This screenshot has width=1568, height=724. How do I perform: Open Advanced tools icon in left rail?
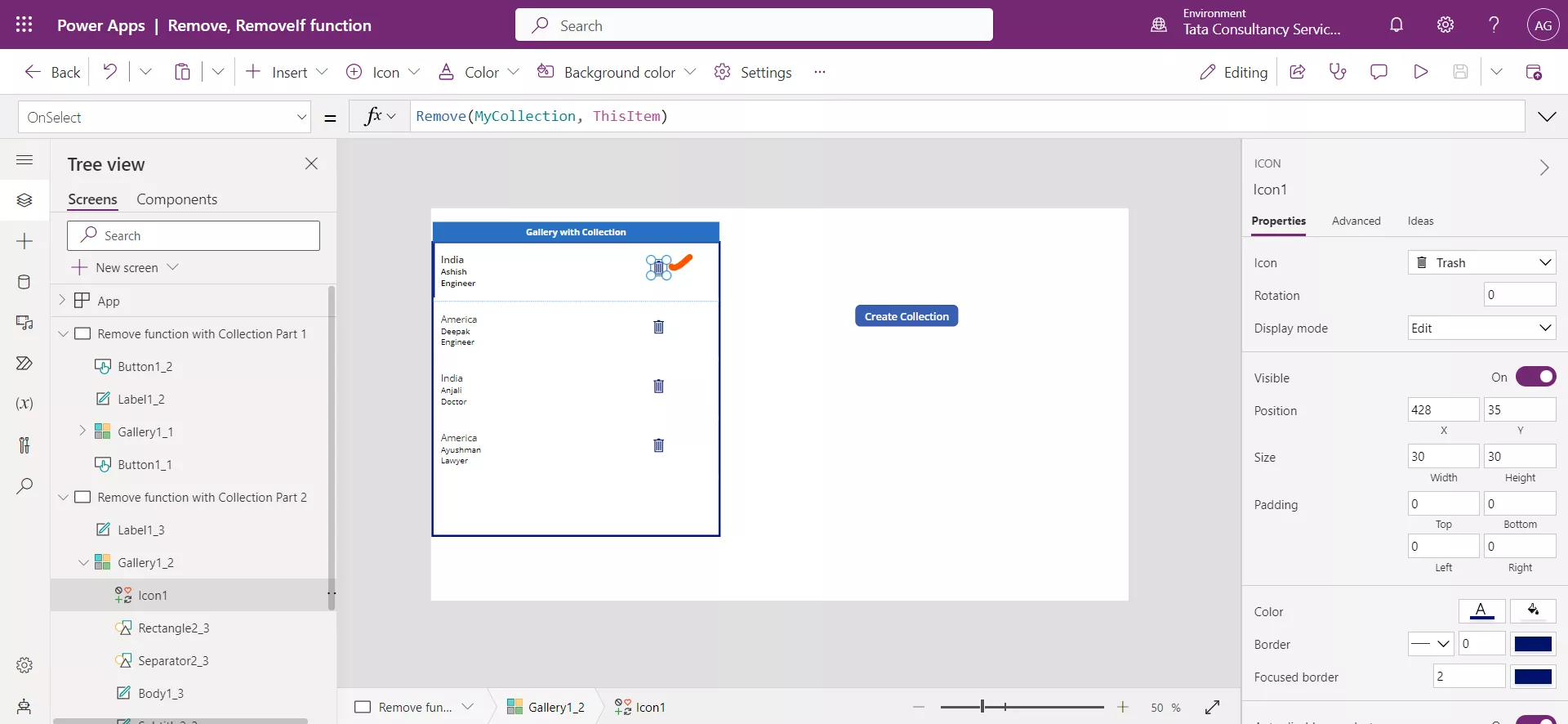tap(24, 445)
